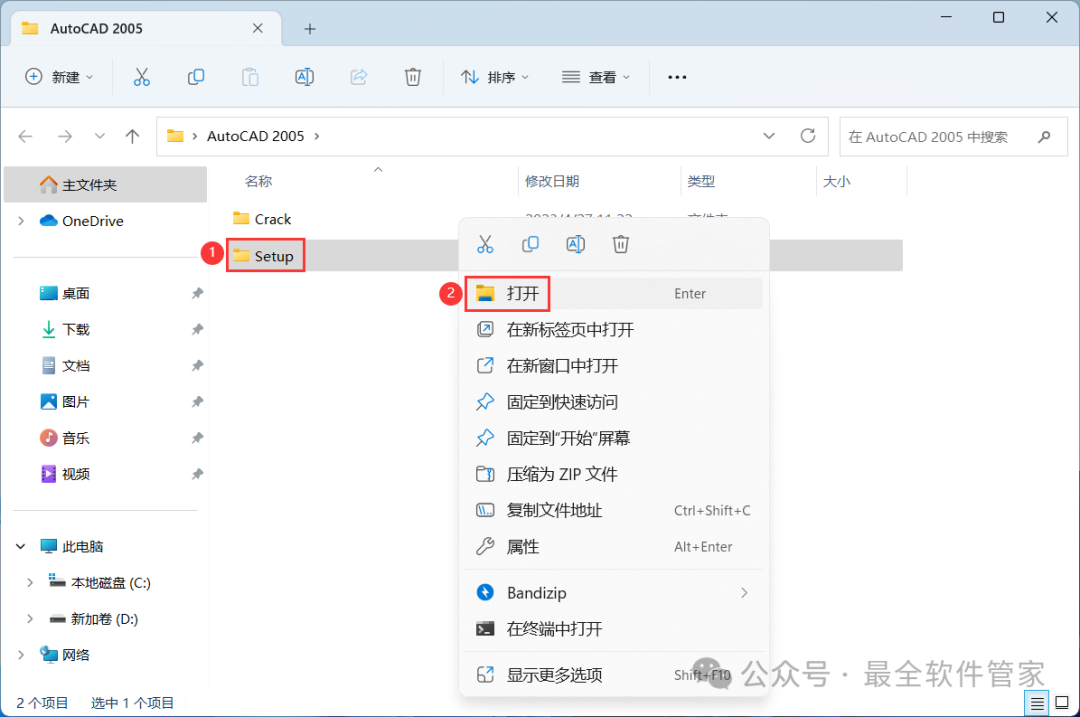This screenshot has height=717, width=1080.
Task: Unpin 文档 from quick access
Action: click(x=198, y=366)
